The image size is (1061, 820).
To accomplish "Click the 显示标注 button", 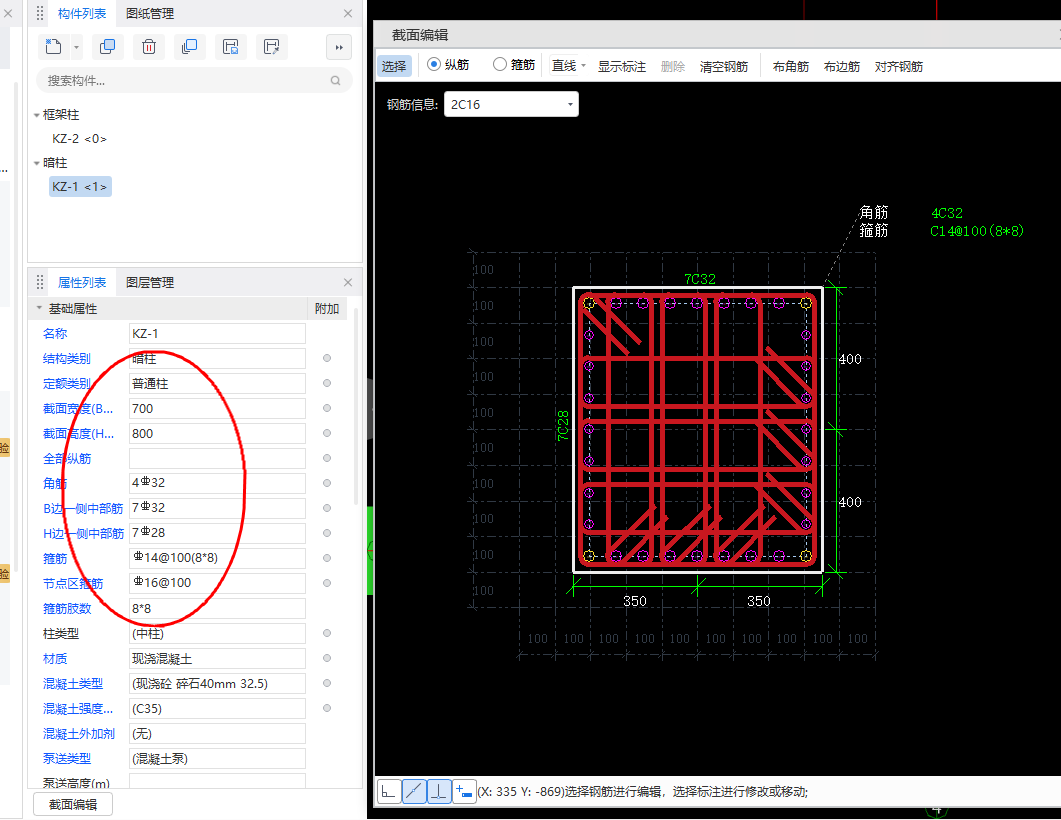I will 622,66.
